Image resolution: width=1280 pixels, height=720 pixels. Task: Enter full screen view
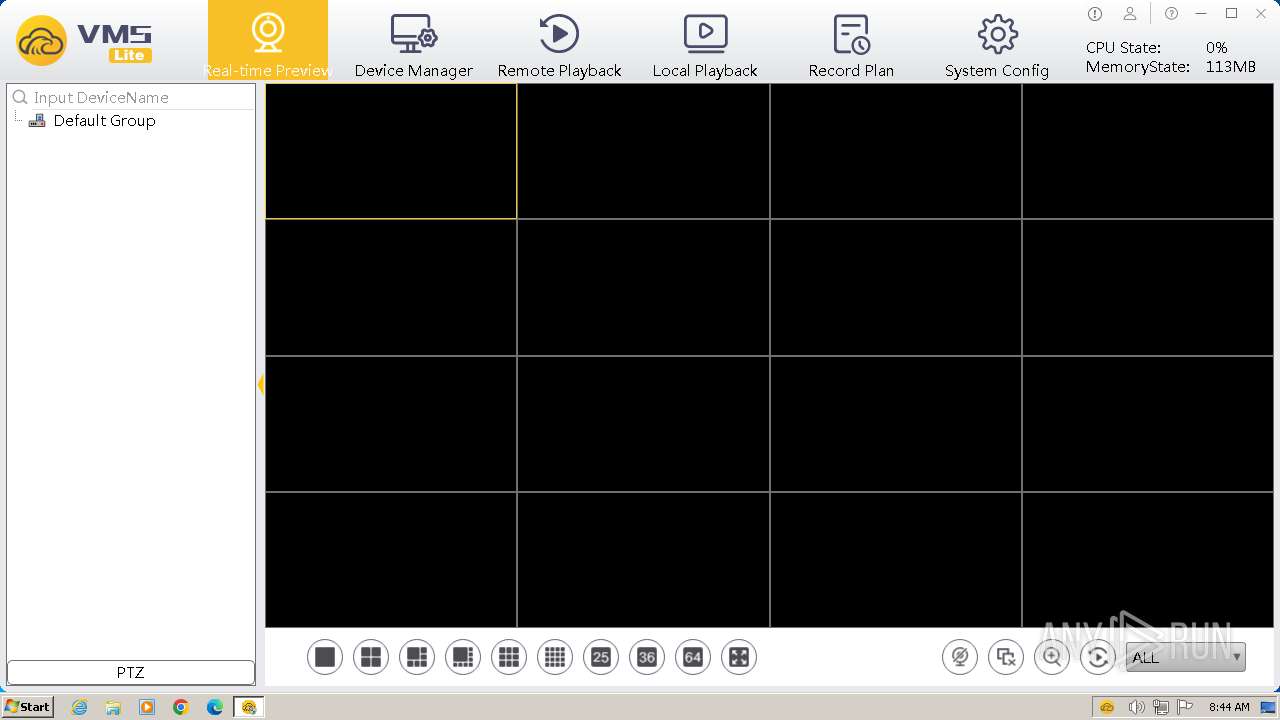coord(739,657)
